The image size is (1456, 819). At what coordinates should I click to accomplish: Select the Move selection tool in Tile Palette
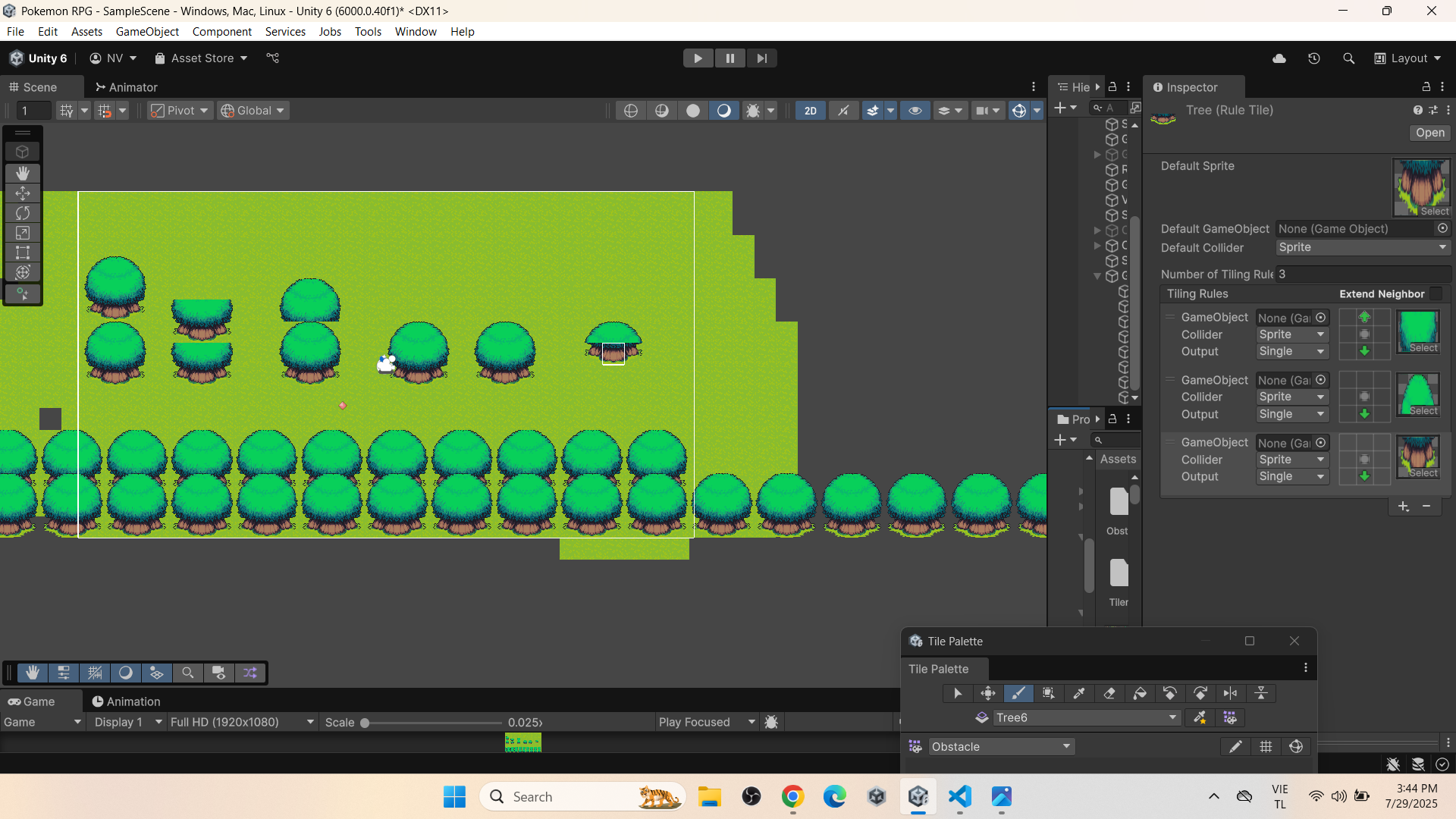[988, 693]
